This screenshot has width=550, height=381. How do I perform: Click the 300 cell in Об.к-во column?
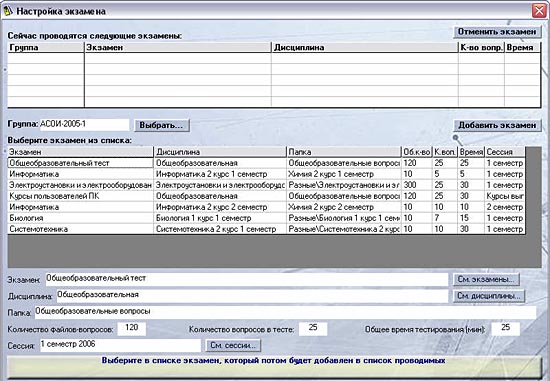(x=417, y=185)
